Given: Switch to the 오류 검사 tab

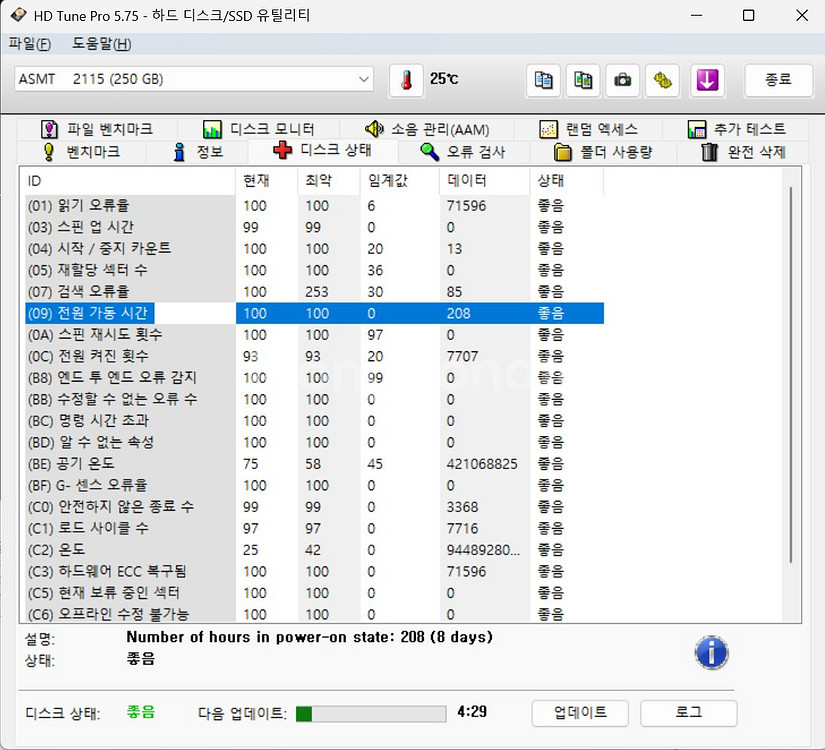Looking at the screenshot, I should (463, 152).
